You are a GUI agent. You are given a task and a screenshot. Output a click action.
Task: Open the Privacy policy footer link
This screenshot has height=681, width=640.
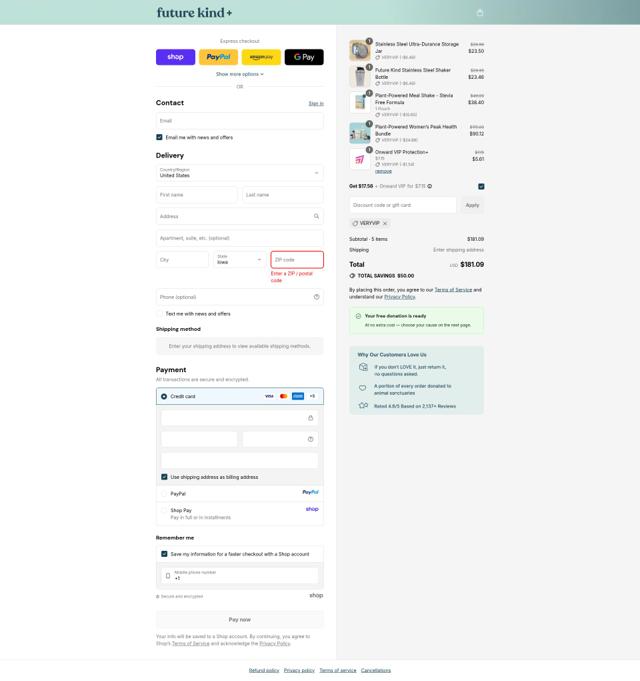[299, 671]
